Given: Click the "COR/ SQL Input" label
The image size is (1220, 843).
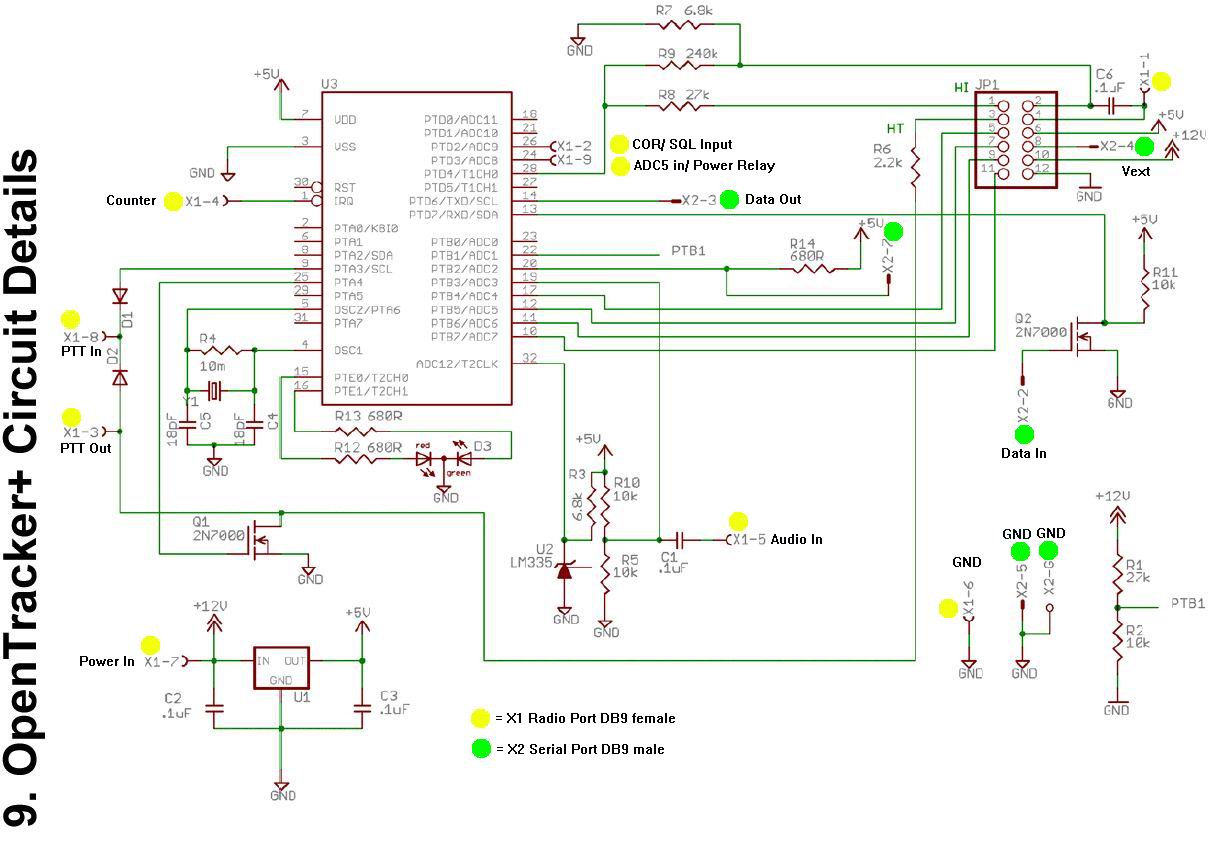Looking at the screenshot, I should click(x=682, y=145).
